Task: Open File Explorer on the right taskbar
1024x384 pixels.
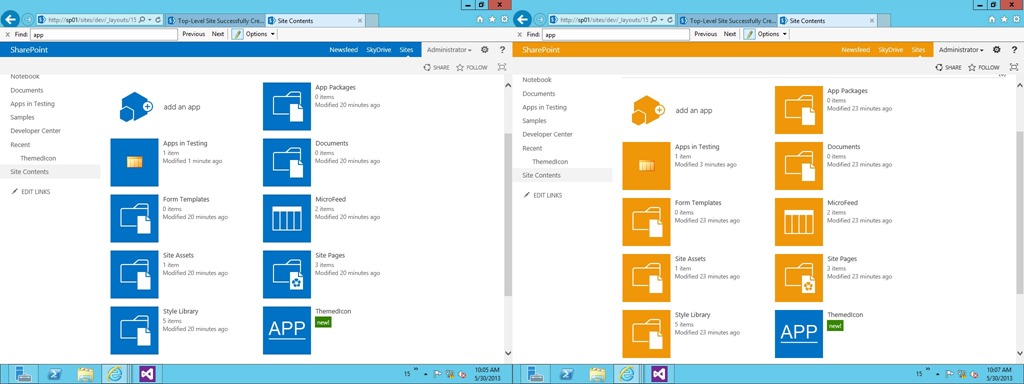Action: click(598, 374)
